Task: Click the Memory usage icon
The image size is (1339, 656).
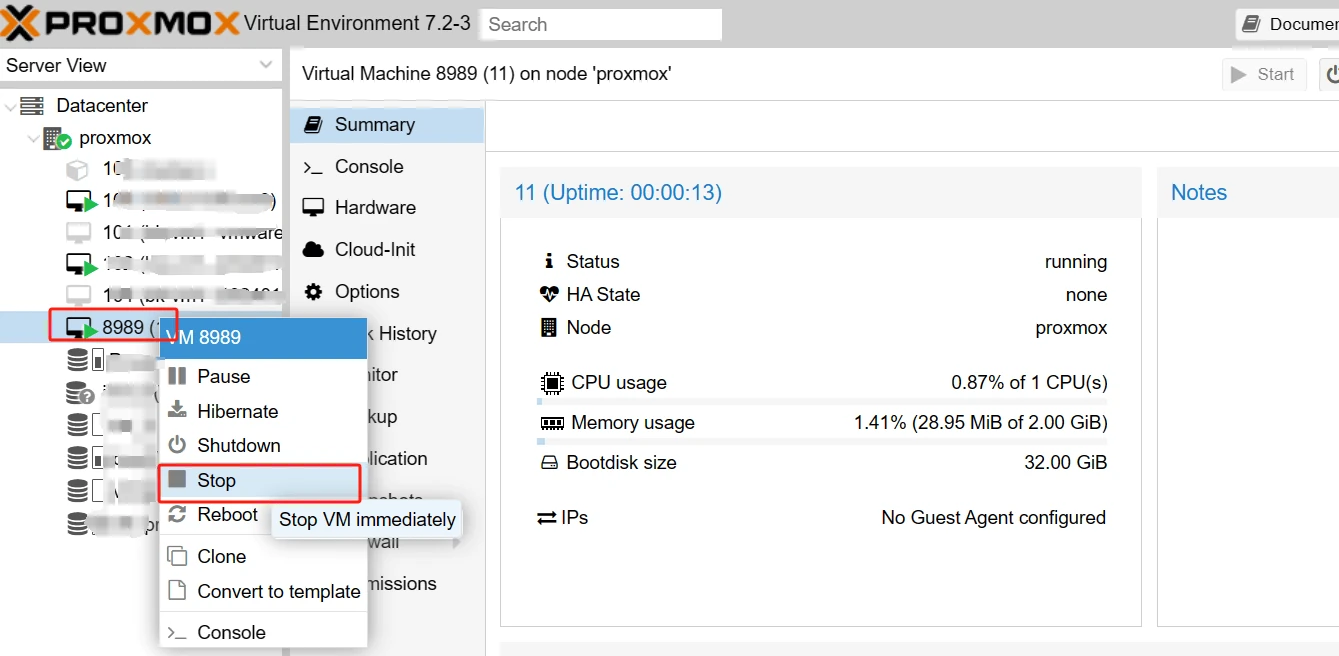Action: (x=551, y=422)
